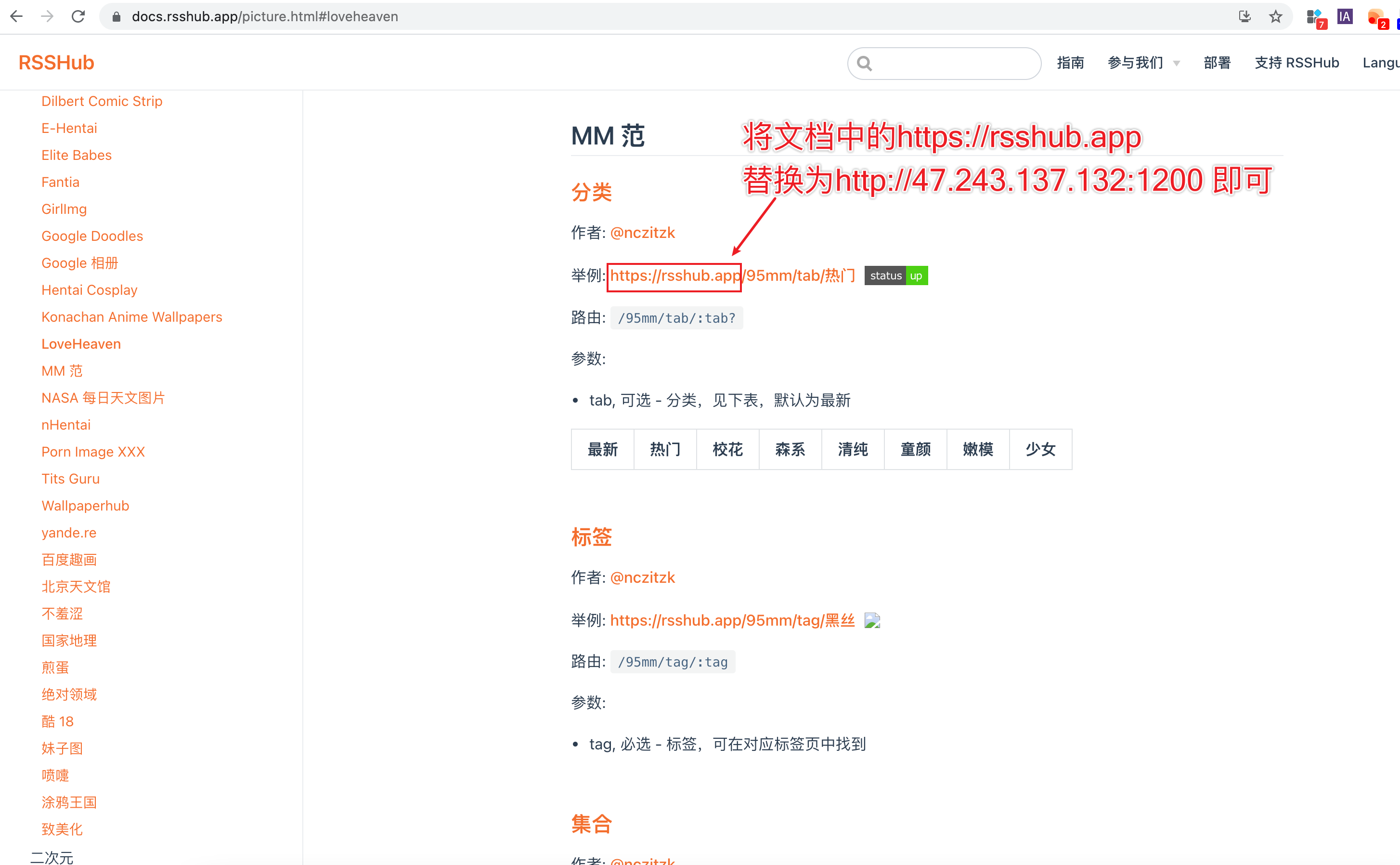
Task: Open the 部署 menu item
Action: 1217,63
